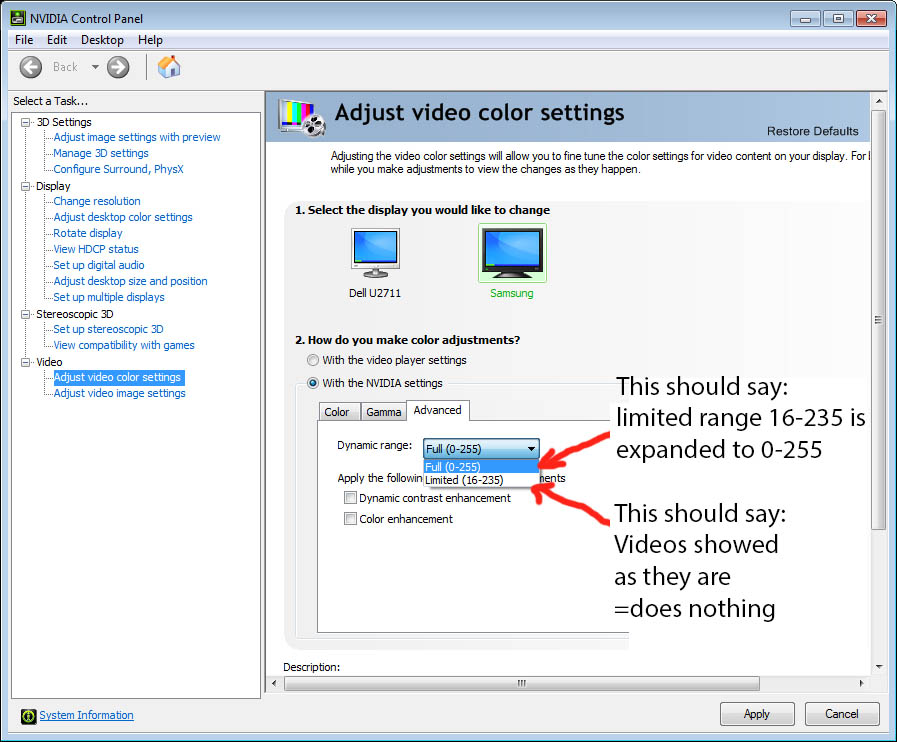Open 'Change resolution'
This screenshot has height=742, width=897.
coord(97,201)
